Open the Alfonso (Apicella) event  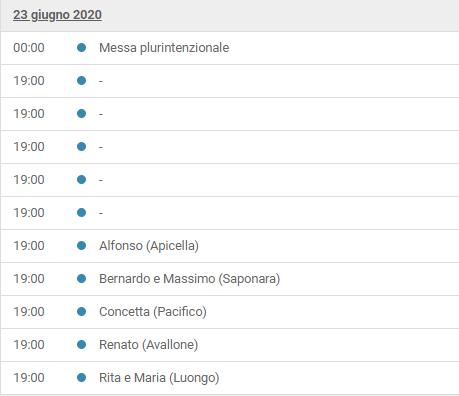tap(149, 246)
